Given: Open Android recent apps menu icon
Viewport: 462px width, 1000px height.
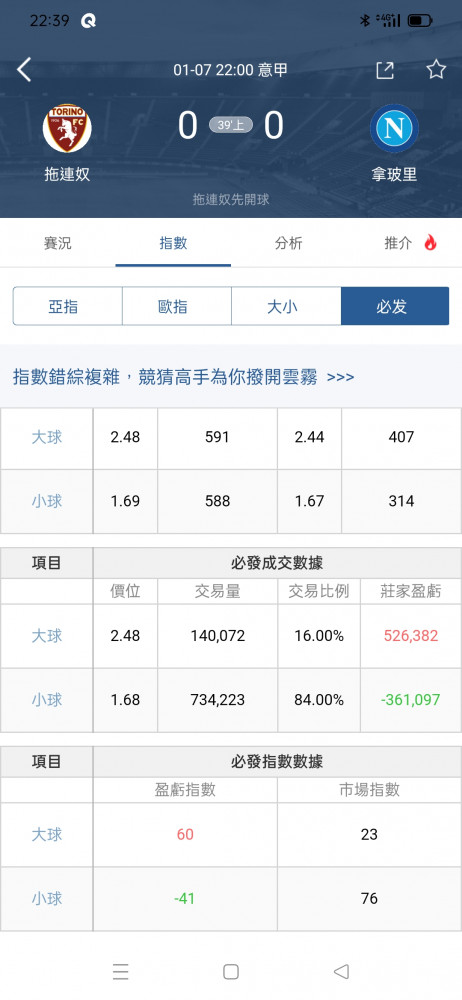Looking at the screenshot, I should (x=121, y=971).
